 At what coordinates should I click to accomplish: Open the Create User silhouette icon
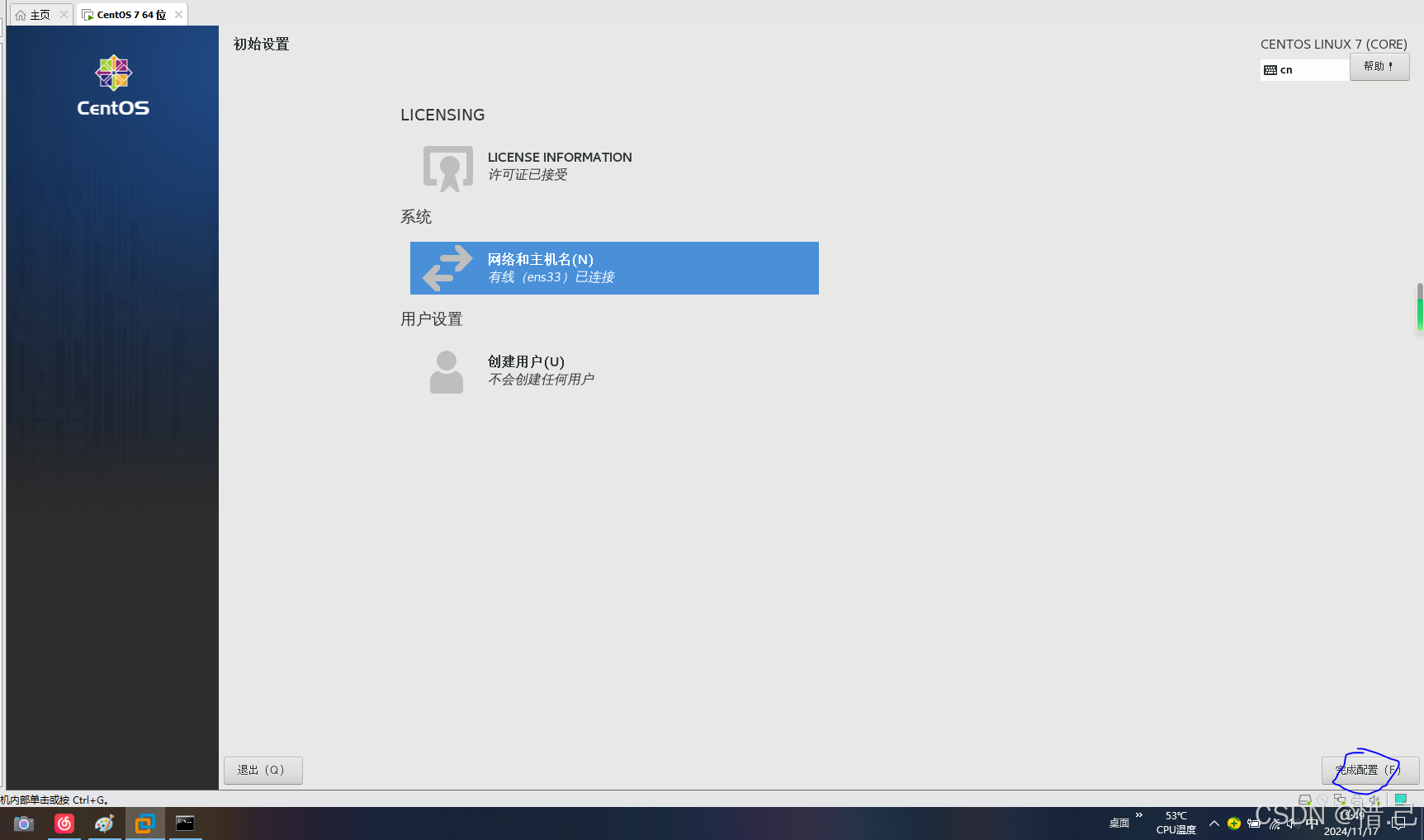447,371
